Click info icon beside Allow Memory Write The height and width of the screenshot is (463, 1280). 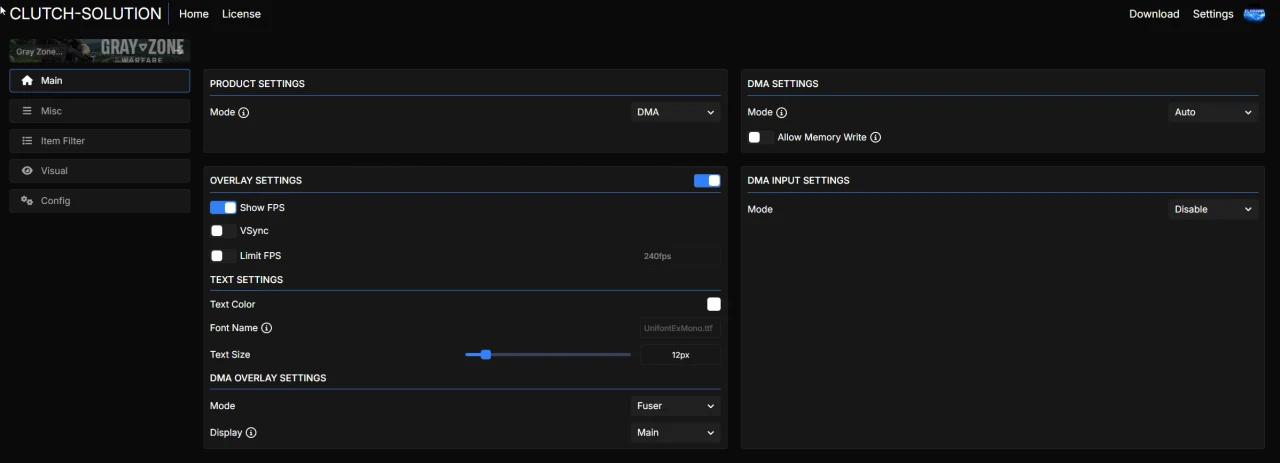pos(876,137)
